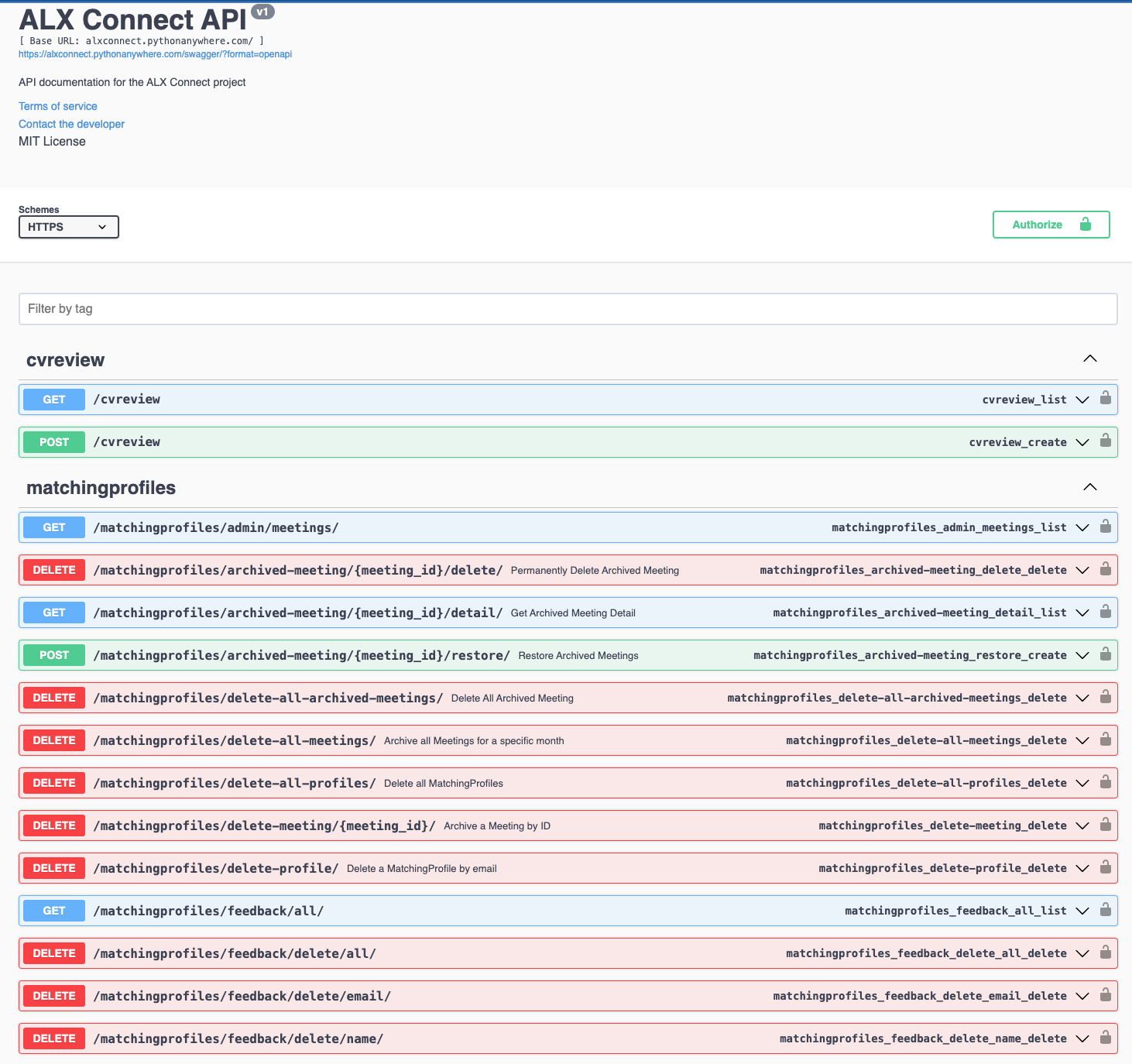Open the DELETE feedback/delete/email endpoint row
This screenshot has width=1132, height=1064.
242,996
